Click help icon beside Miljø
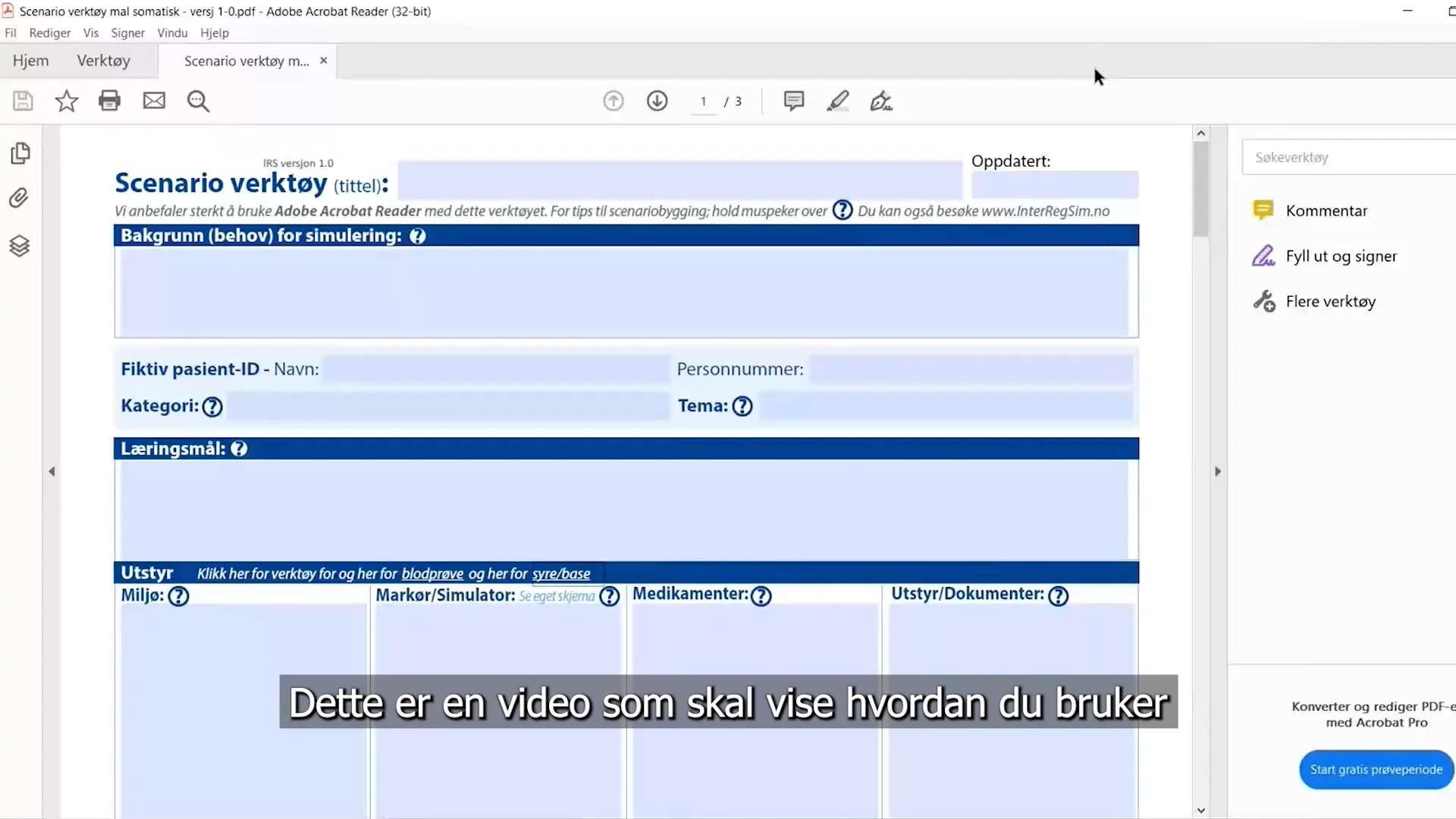1456x819 pixels. tap(178, 596)
